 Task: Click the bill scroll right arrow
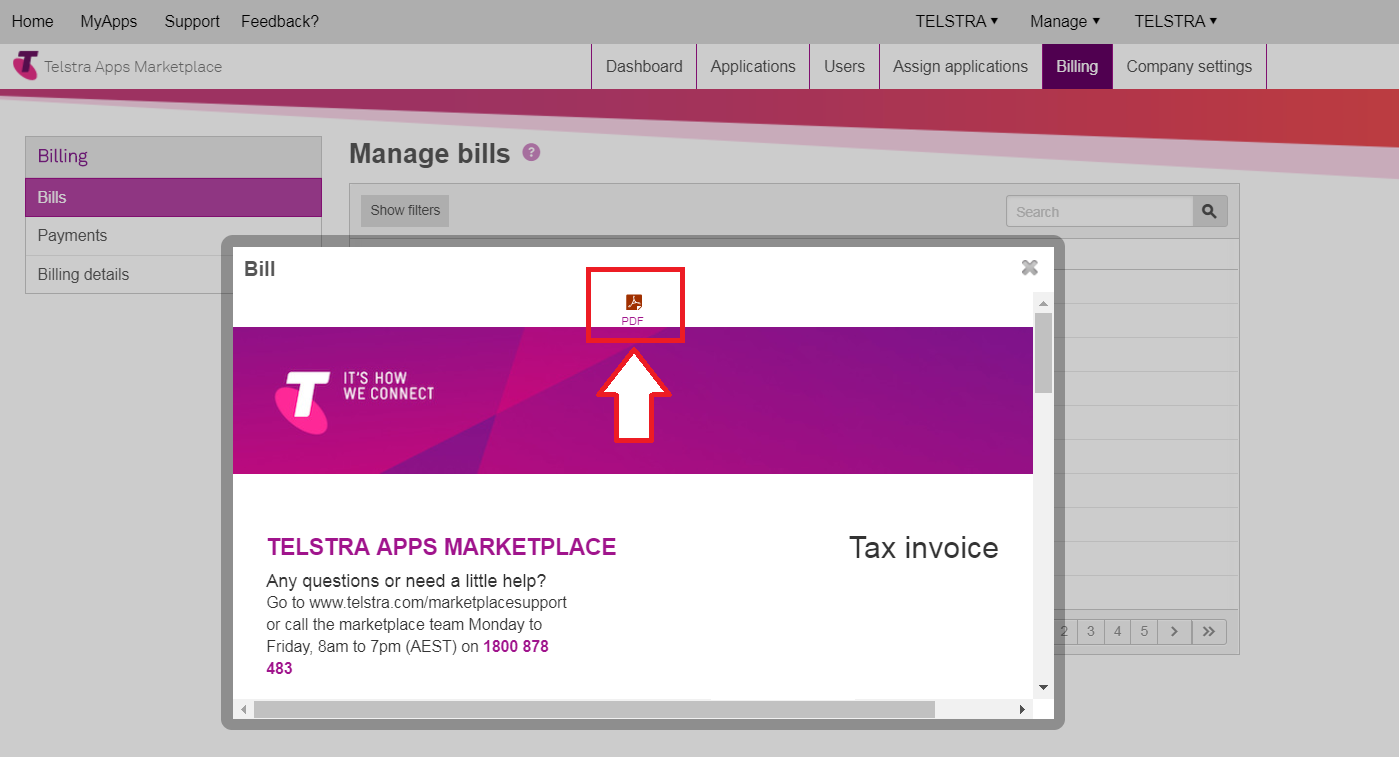1022,709
